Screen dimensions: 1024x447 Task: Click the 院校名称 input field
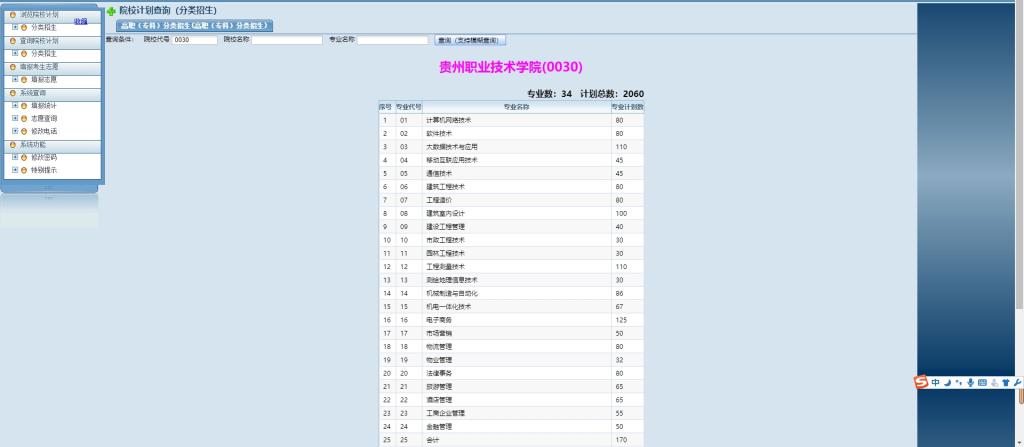tap(286, 40)
